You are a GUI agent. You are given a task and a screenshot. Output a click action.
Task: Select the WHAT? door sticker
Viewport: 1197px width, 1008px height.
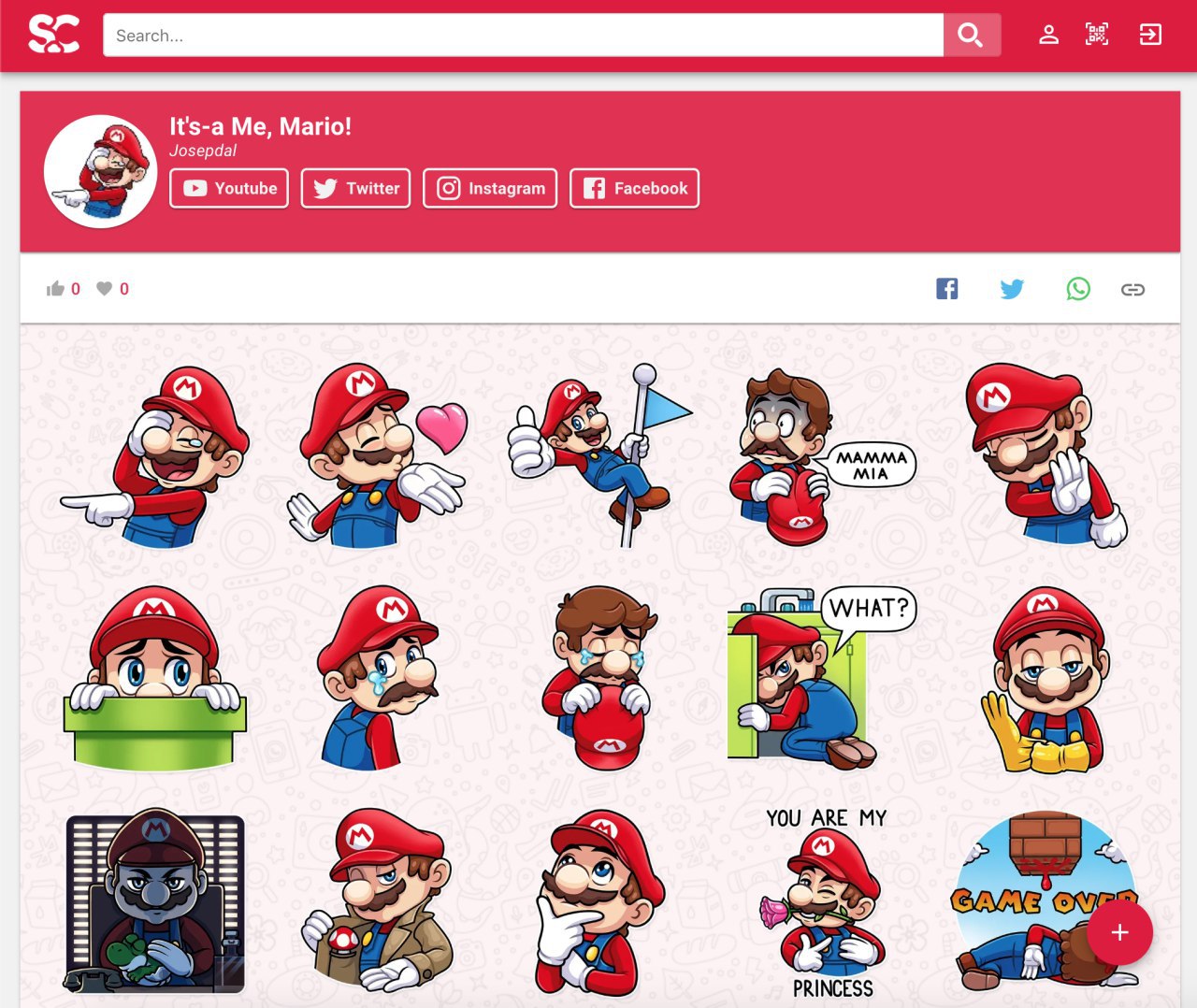pyautogui.click(x=823, y=678)
